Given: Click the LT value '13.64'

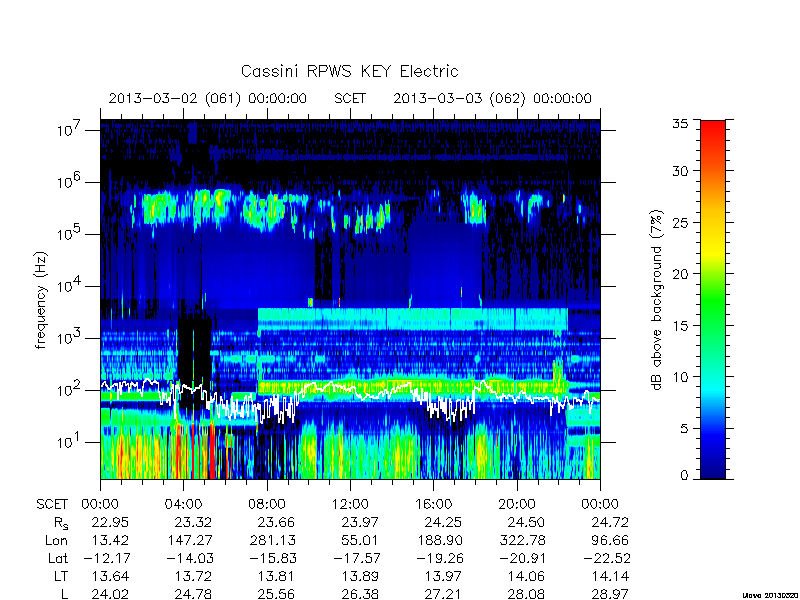Looking at the screenshot, I should (110, 577).
